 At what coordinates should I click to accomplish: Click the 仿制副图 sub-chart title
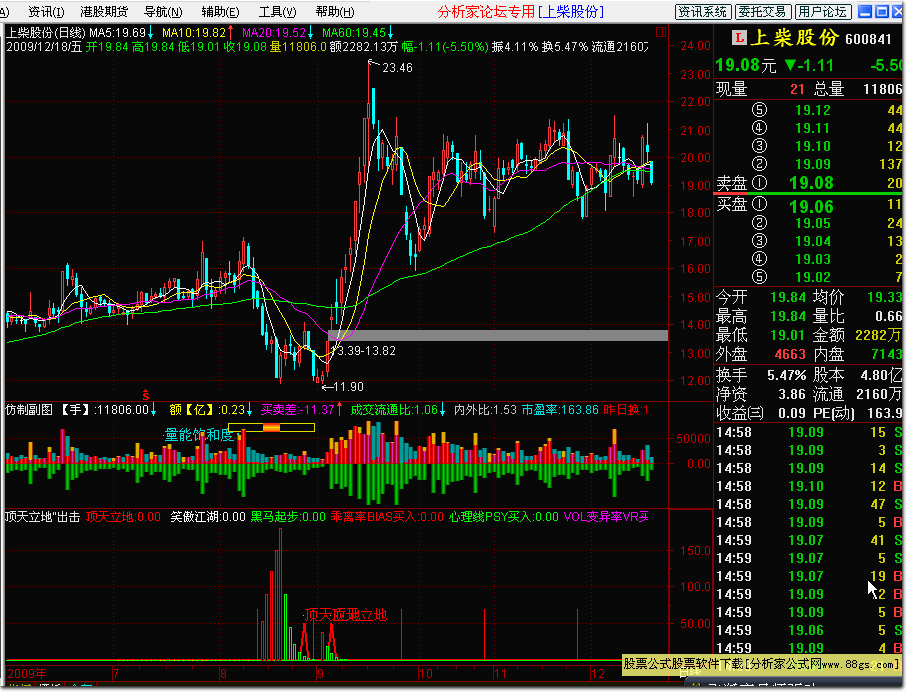click(x=29, y=410)
